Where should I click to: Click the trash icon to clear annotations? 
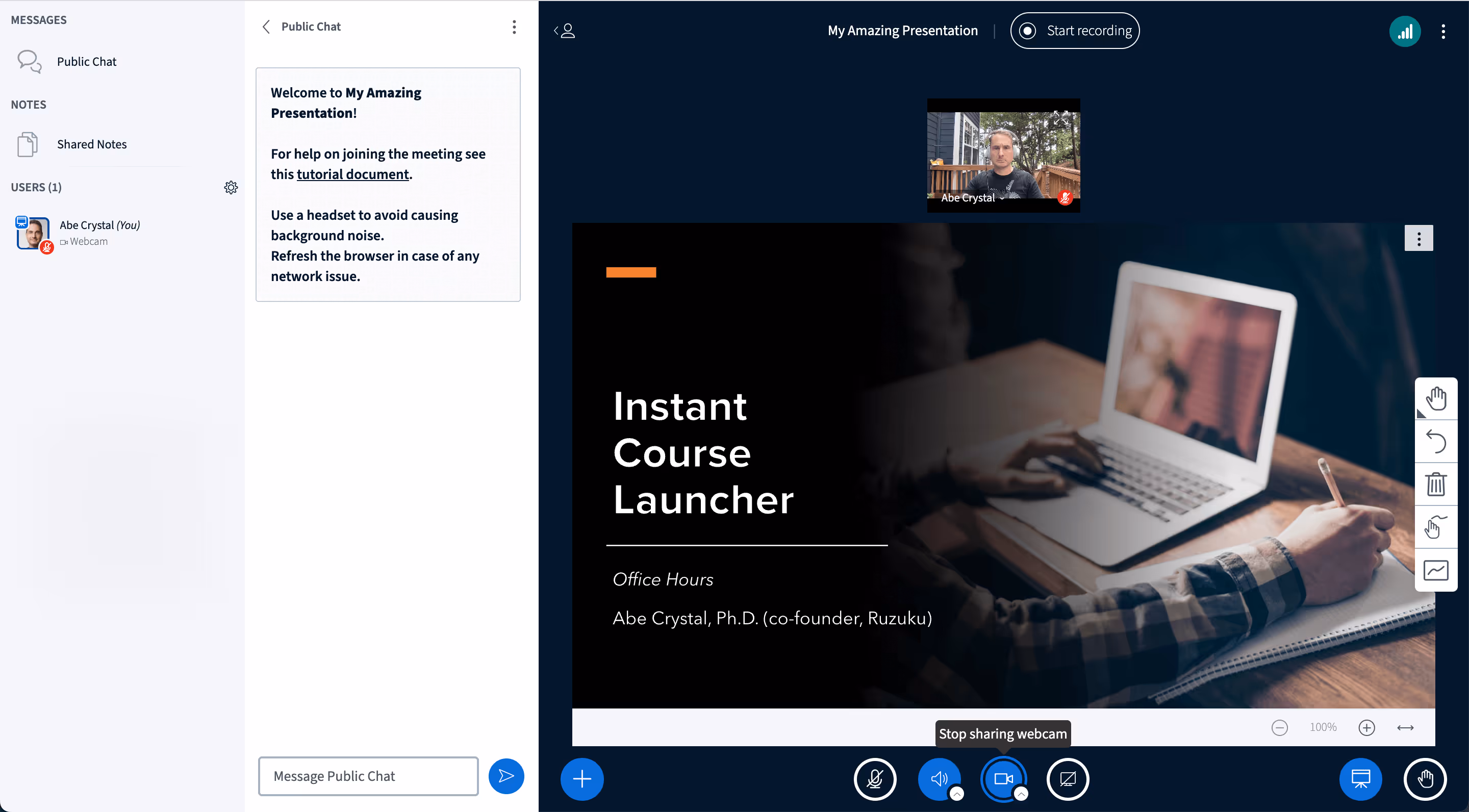click(1435, 484)
